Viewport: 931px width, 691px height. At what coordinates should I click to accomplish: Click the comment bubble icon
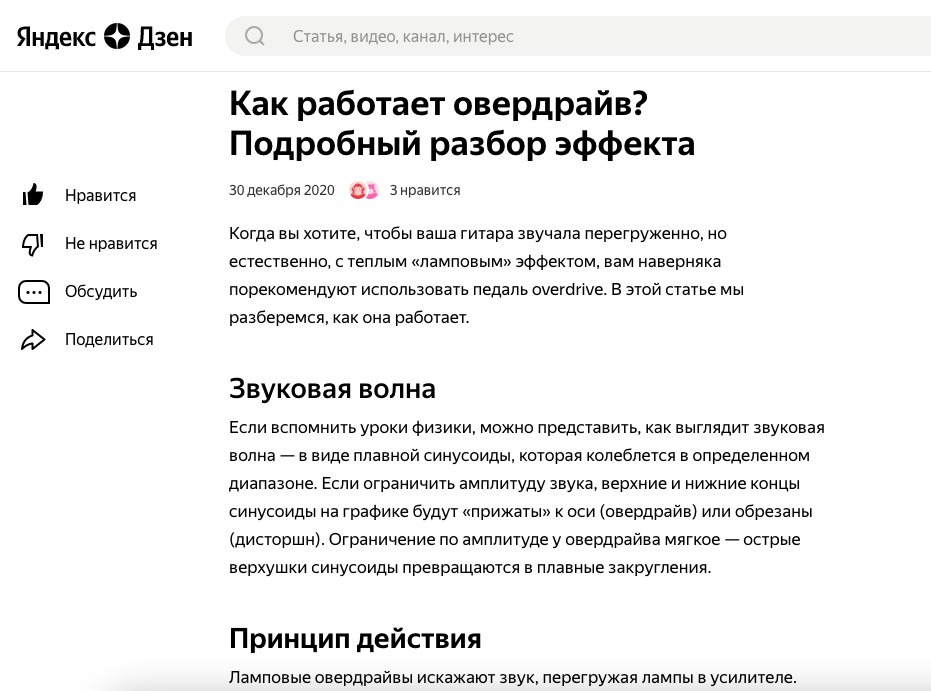[x=34, y=291]
